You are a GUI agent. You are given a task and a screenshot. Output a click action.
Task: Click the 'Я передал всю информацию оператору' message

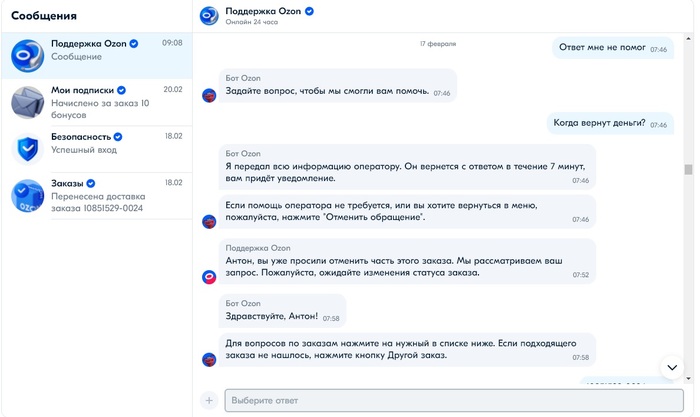click(x=407, y=167)
